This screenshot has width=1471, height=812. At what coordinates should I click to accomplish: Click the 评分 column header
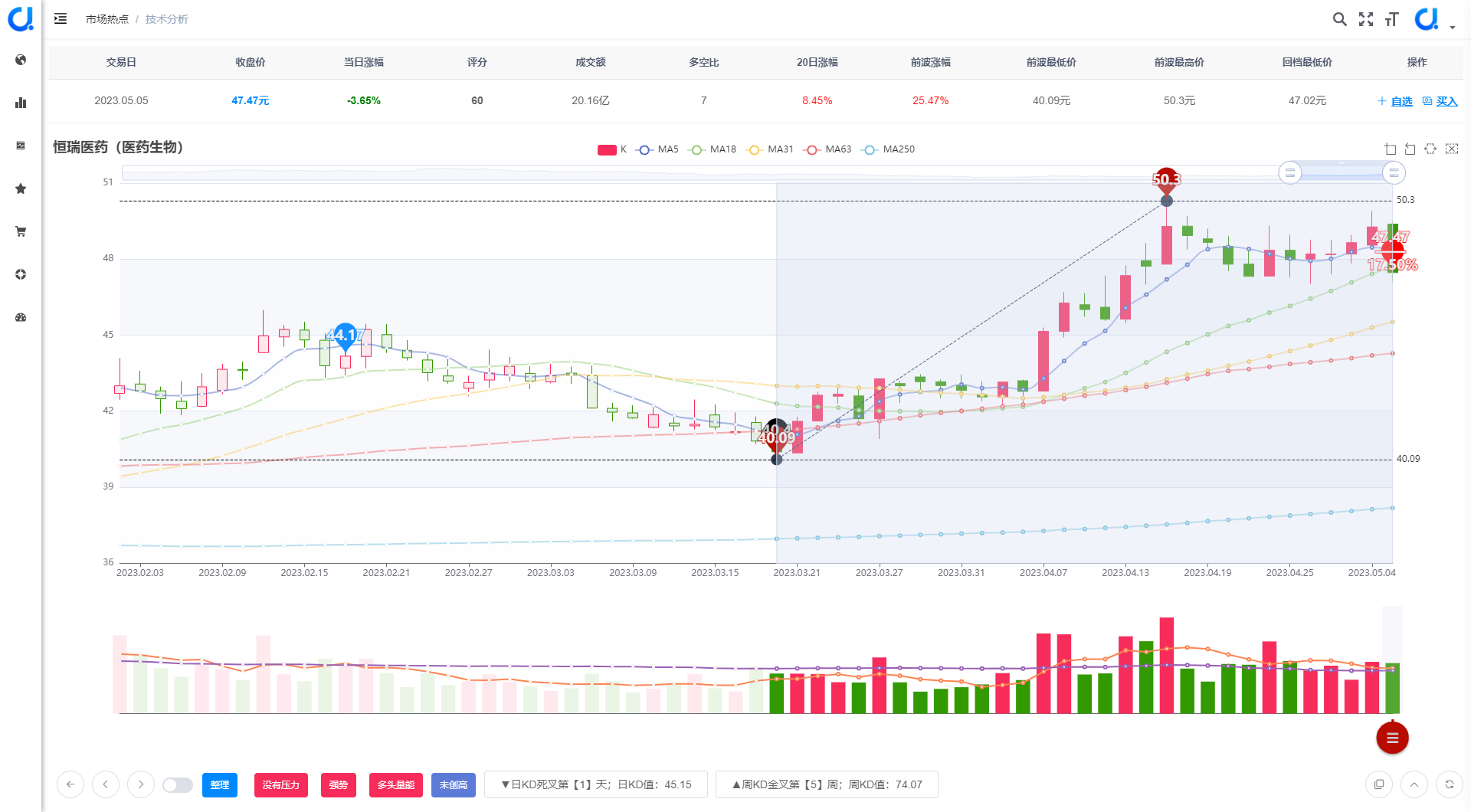pos(477,62)
